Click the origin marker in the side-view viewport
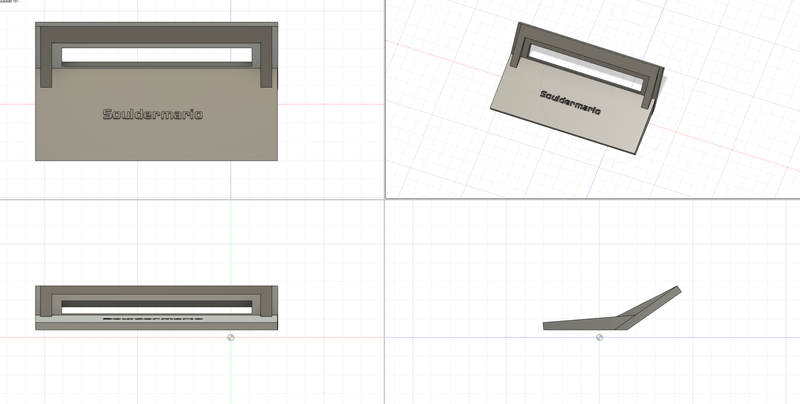This screenshot has height=404, width=800. pyautogui.click(x=600, y=337)
